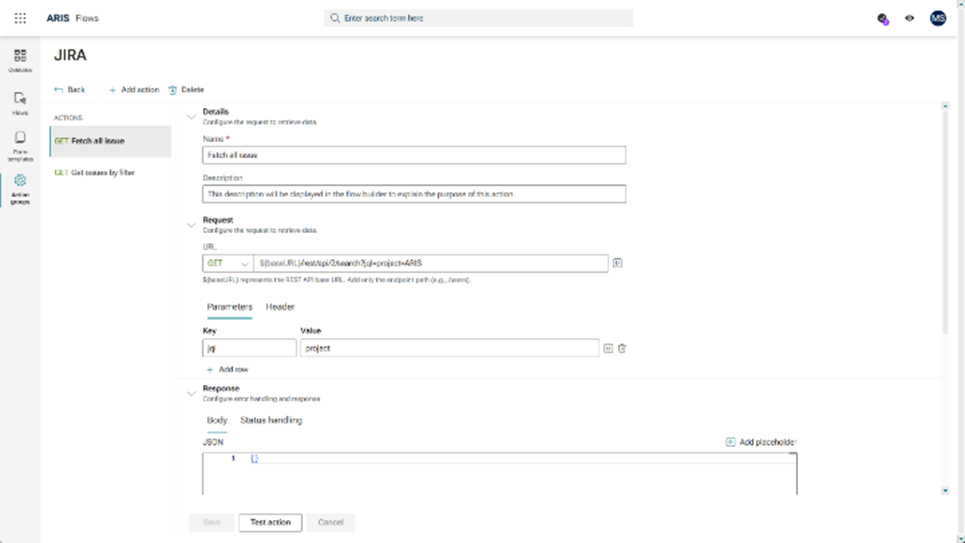Select 'Get issues by filter' action

point(101,173)
